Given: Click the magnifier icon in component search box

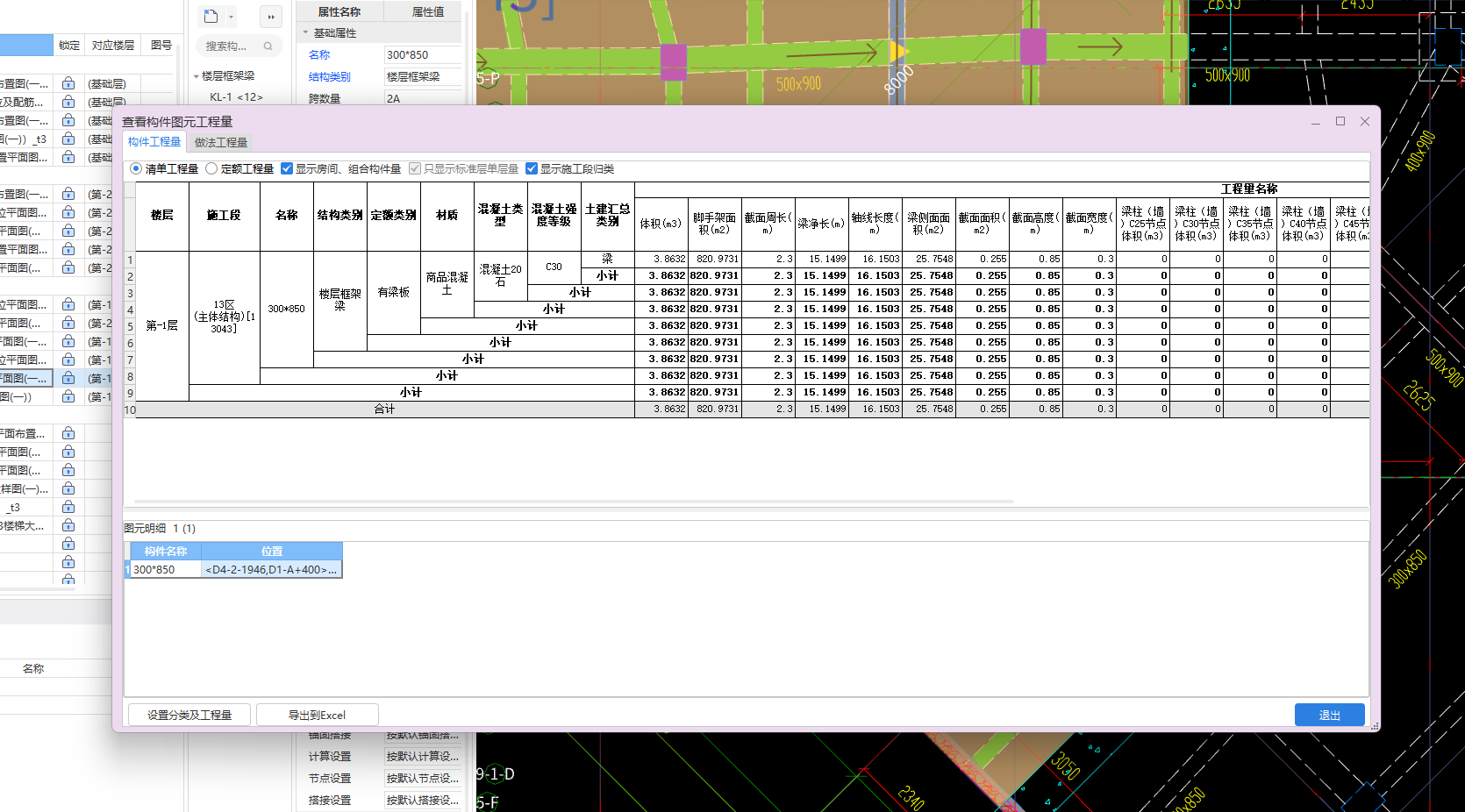Looking at the screenshot, I should (x=268, y=46).
